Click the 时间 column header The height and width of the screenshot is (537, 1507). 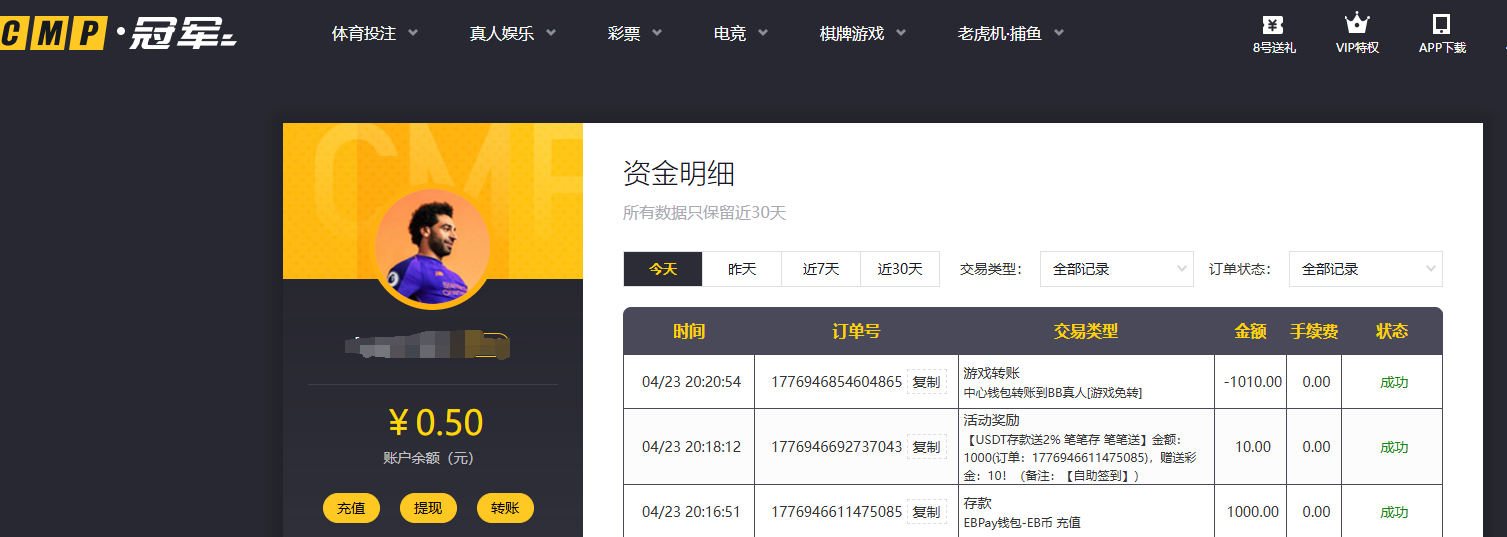[x=689, y=331]
